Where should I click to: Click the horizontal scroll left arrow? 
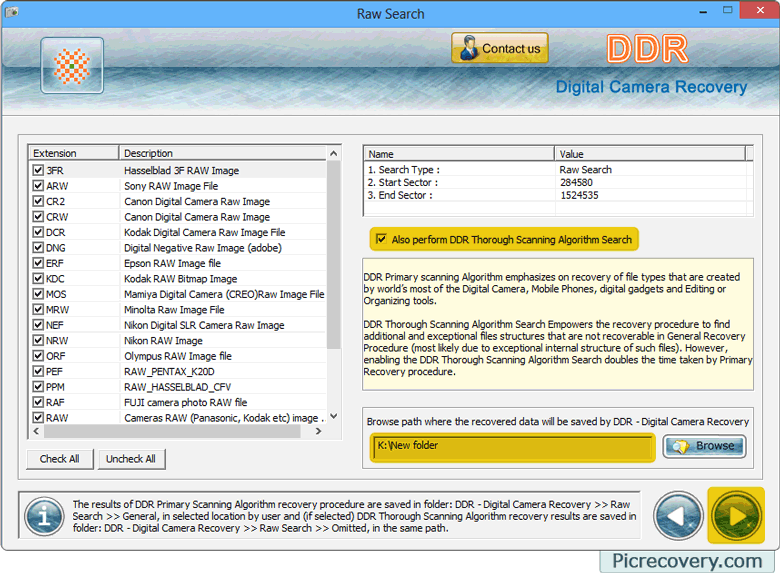[x=36, y=431]
